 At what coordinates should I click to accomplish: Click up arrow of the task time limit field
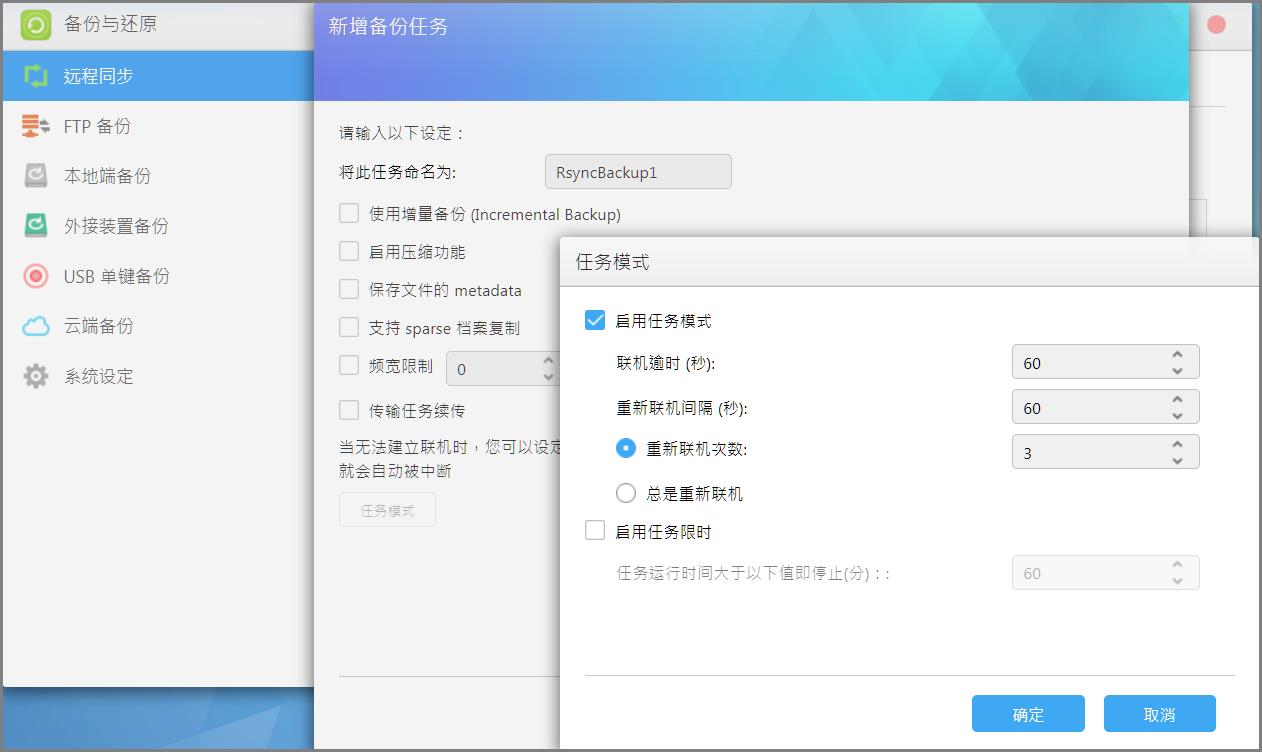1178,565
